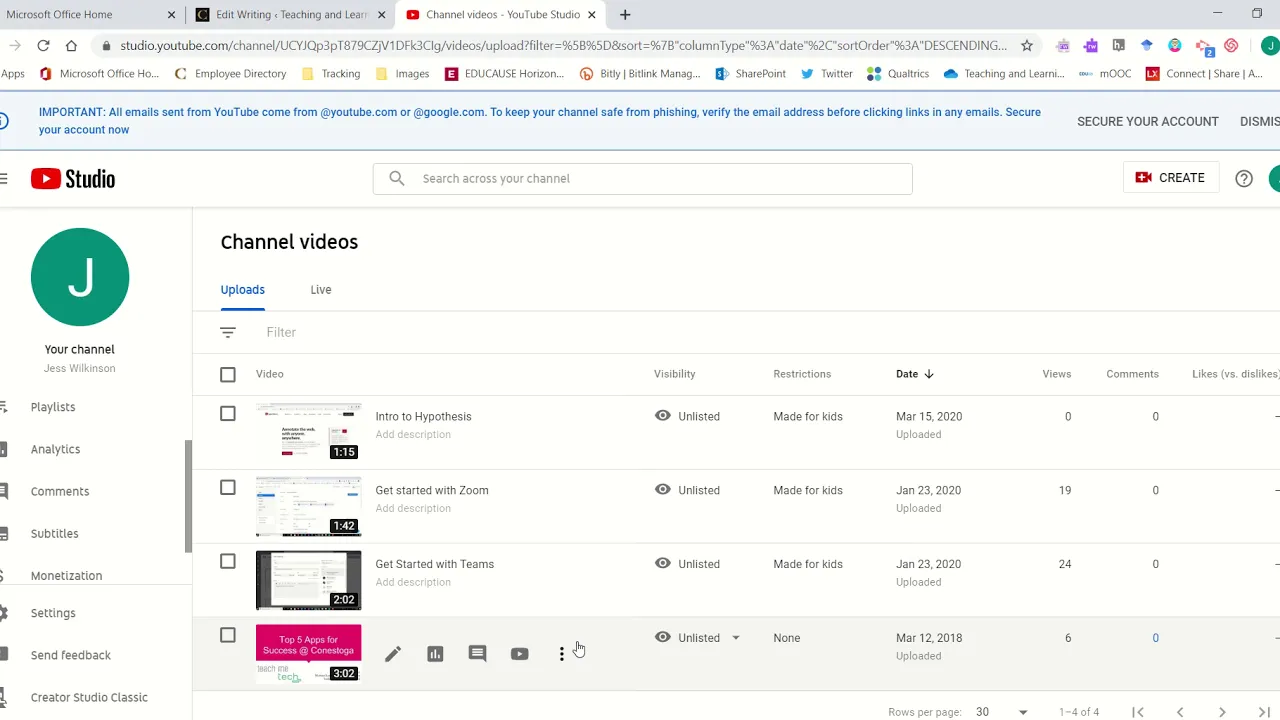Screen dimensions: 1280x720
Task: Click the browser home button
Action: pyautogui.click(x=71, y=45)
